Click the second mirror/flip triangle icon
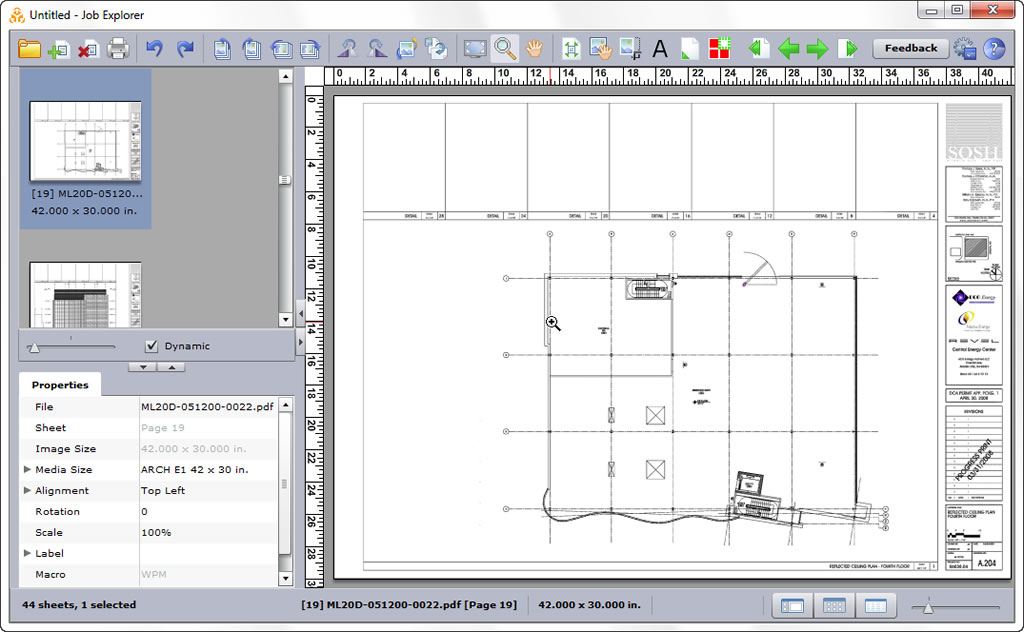Image resolution: width=1024 pixels, height=632 pixels. click(x=377, y=49)
